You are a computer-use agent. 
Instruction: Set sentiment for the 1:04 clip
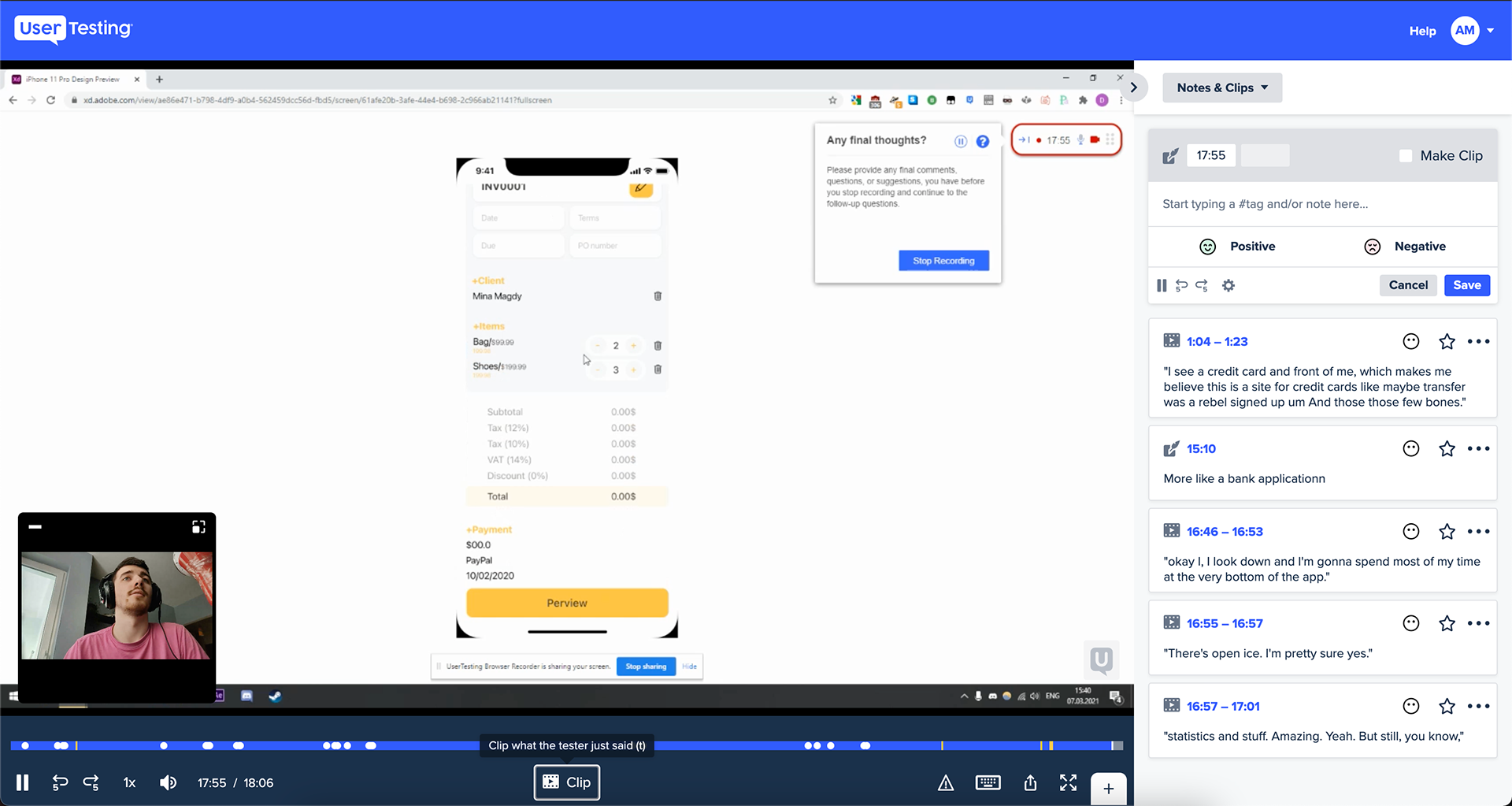point(1411,341)
